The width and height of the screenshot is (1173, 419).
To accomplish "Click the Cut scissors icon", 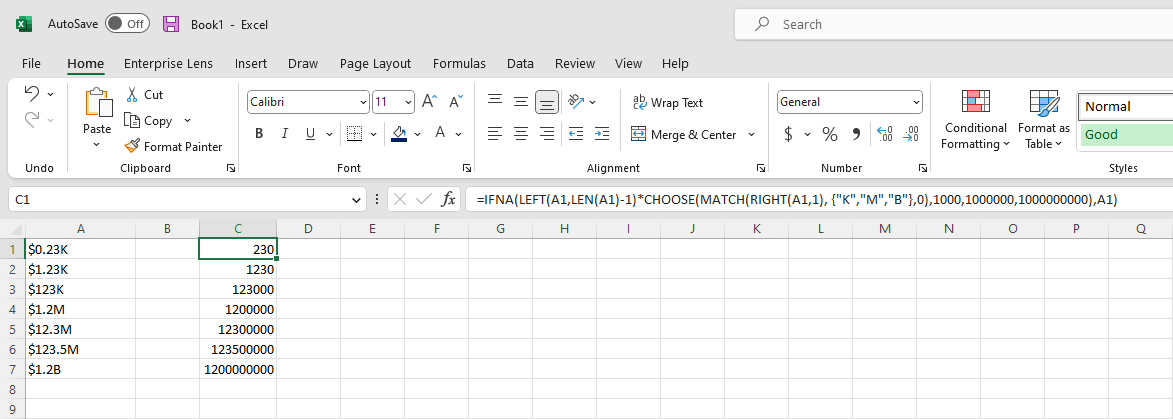I will [132, 94].
